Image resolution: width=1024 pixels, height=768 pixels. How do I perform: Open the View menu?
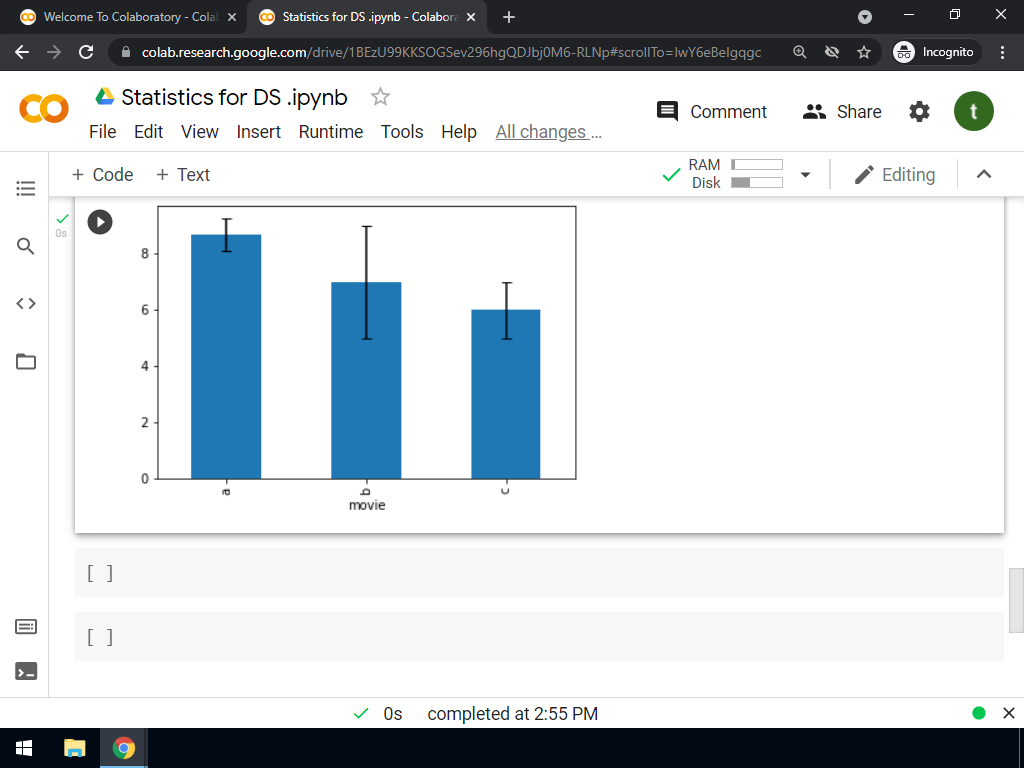click(x=199, y=132)
